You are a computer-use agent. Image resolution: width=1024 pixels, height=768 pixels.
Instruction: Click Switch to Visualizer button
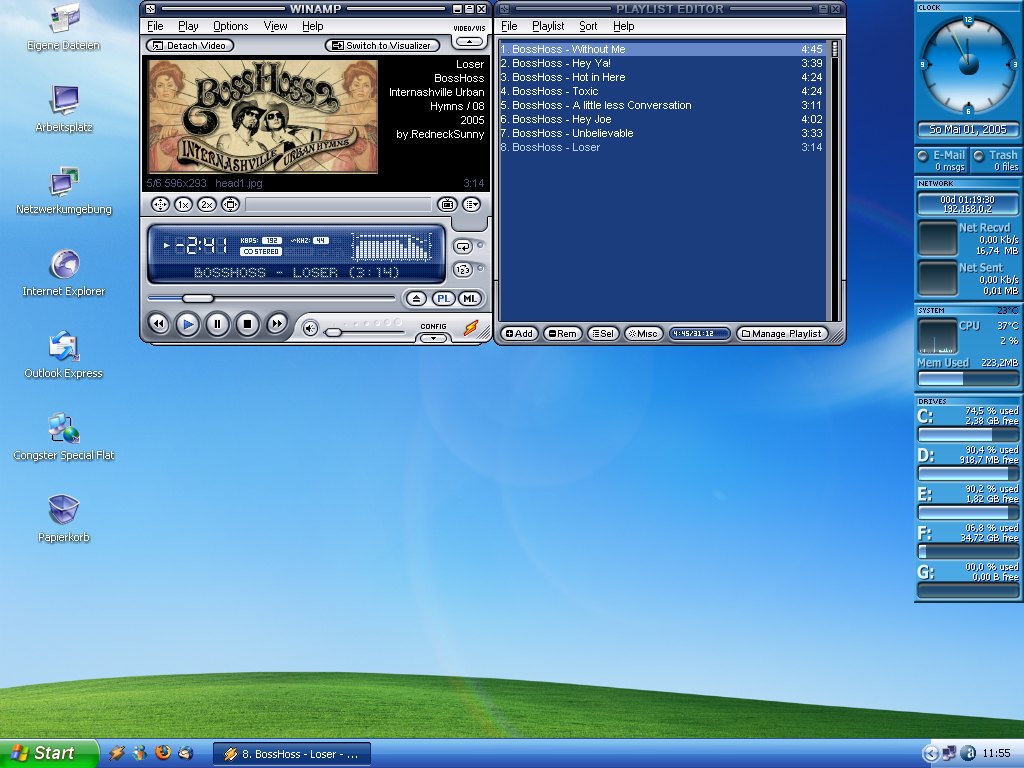(x=382, y=46)
